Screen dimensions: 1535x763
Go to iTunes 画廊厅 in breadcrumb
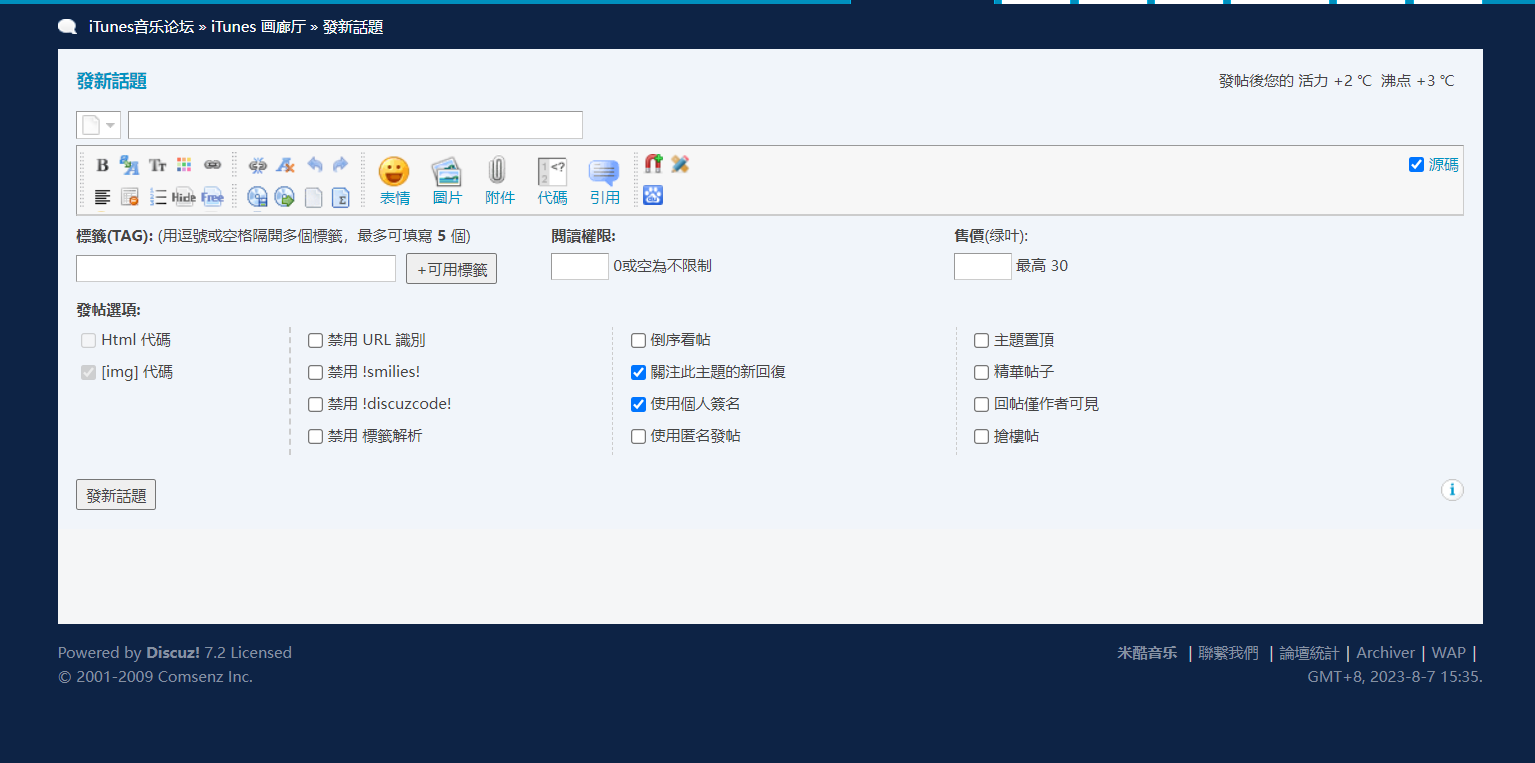258,27
